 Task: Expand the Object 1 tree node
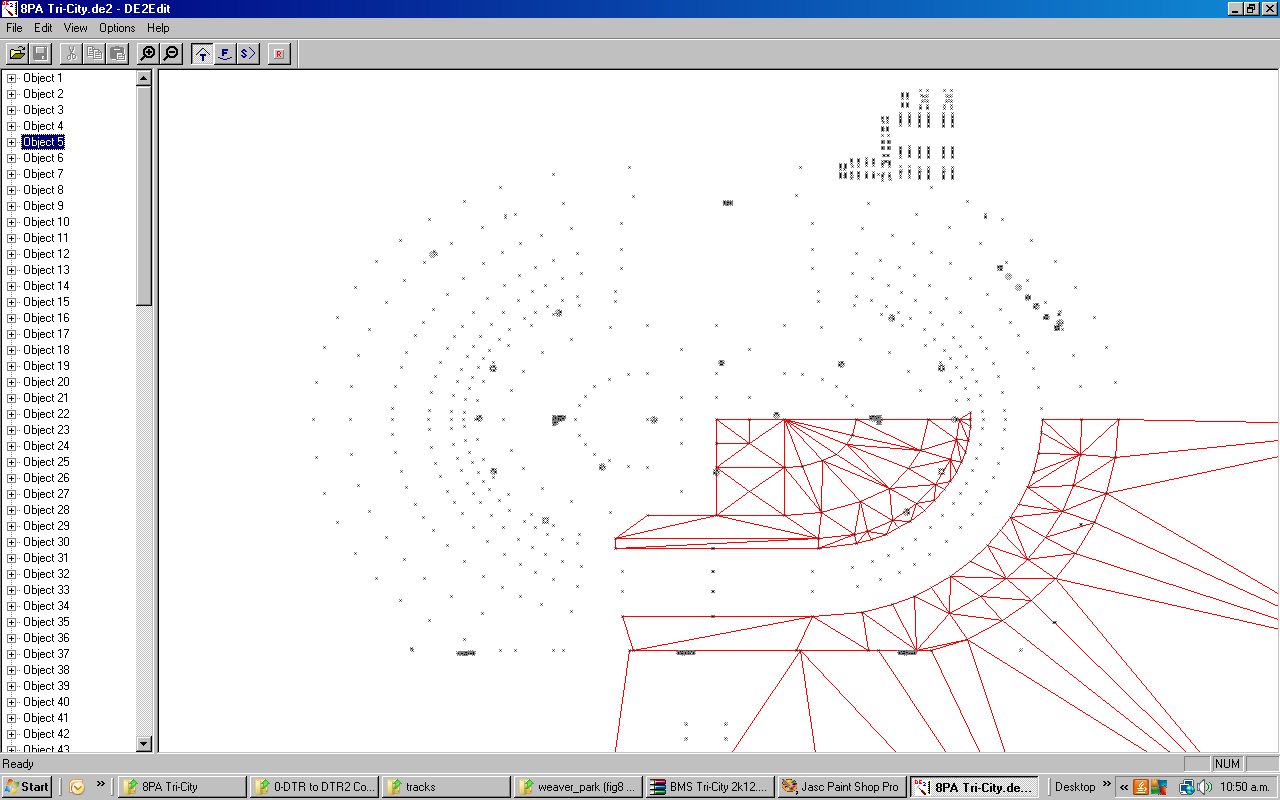tap(12, 78)
